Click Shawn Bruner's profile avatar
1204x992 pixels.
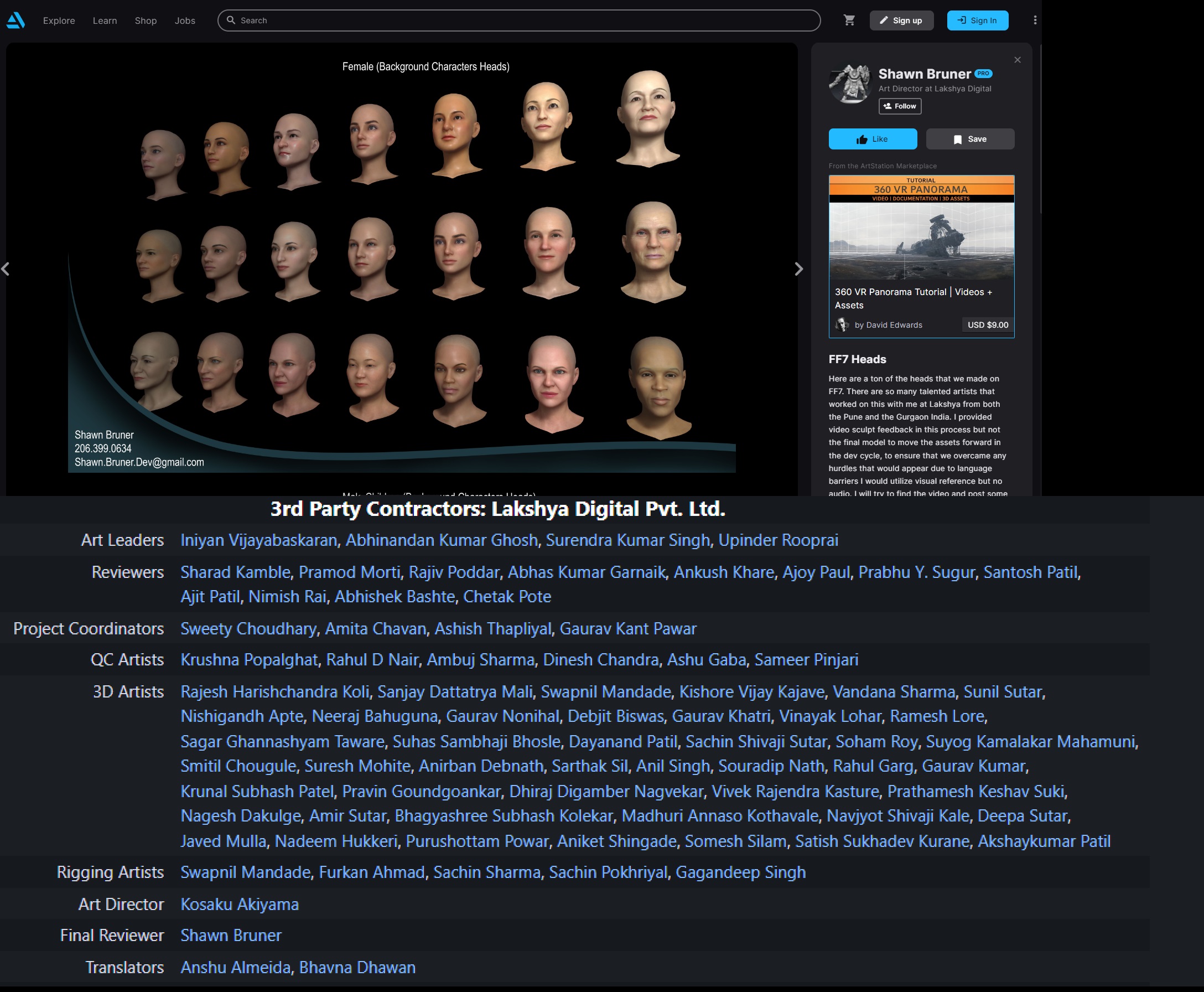849,85
